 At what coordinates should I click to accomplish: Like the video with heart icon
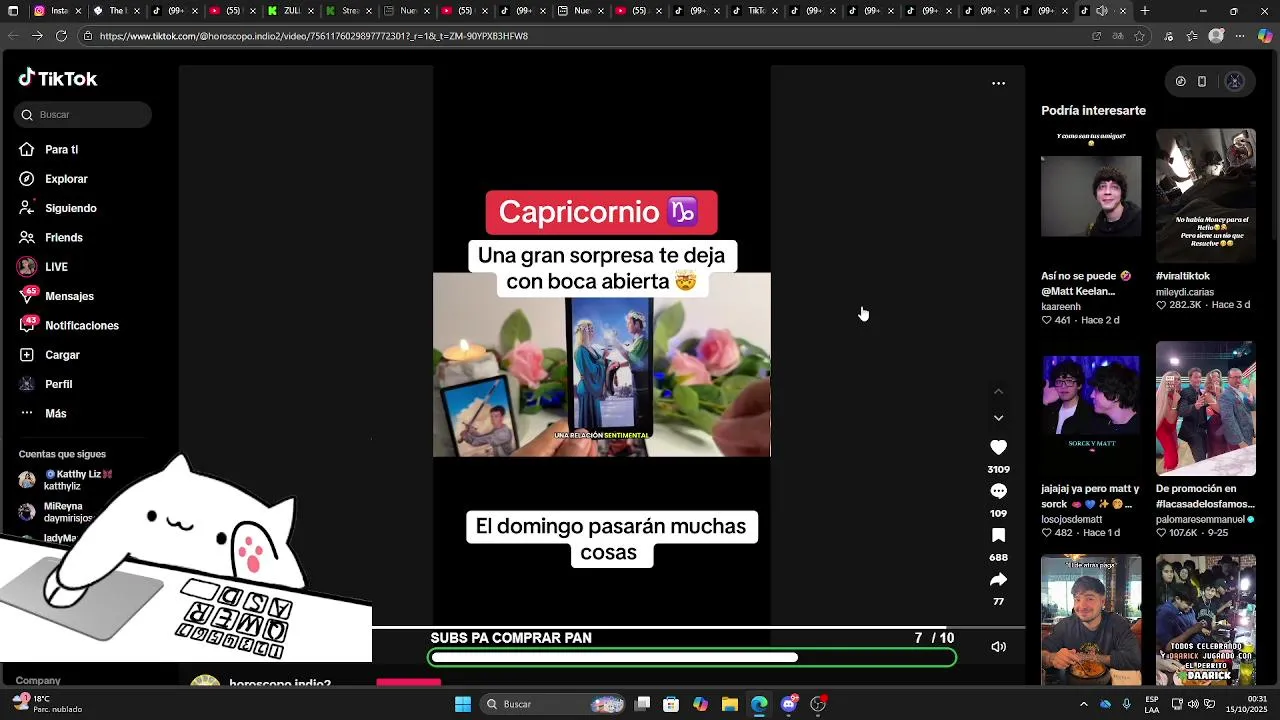click(998, 448)
